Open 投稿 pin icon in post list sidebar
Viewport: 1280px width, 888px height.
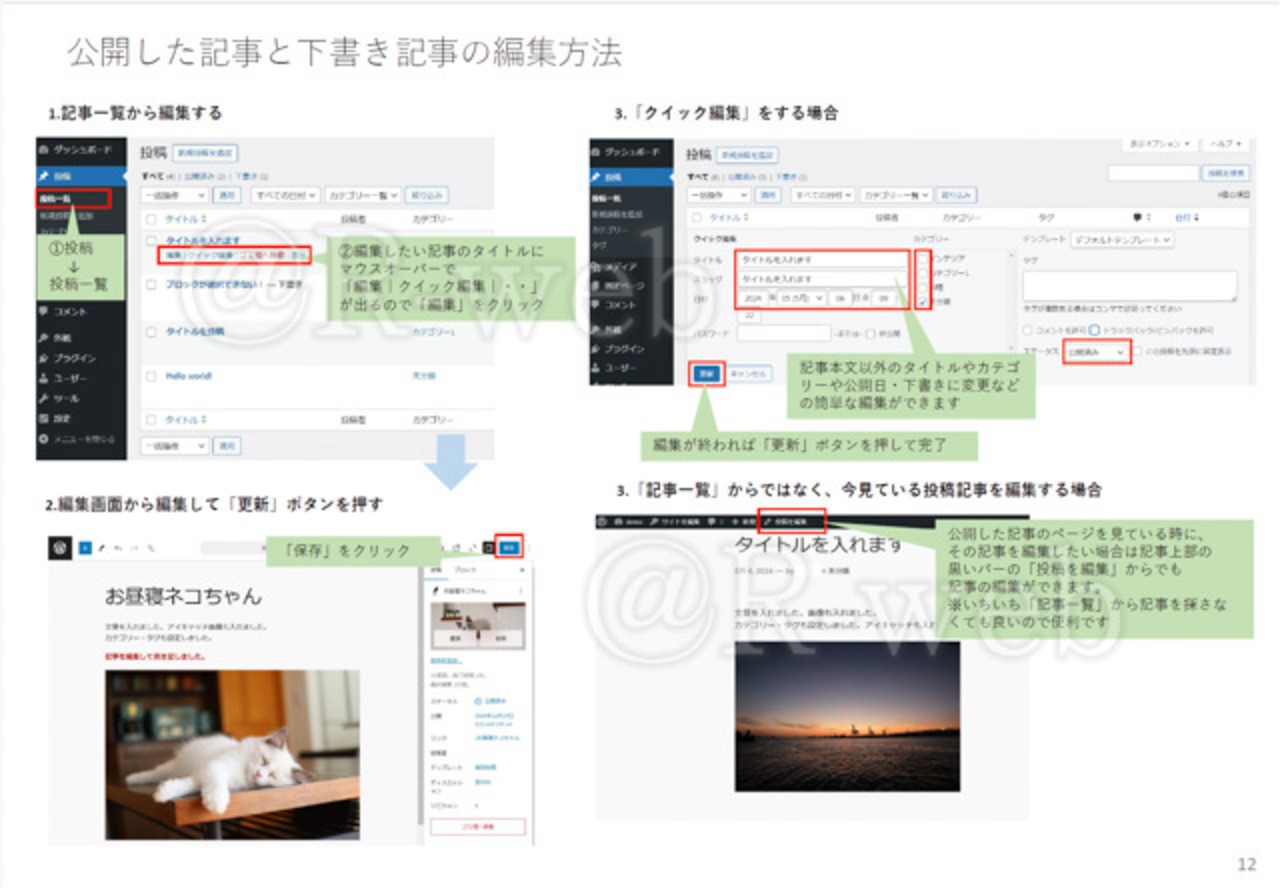click(x=44, y=176)
